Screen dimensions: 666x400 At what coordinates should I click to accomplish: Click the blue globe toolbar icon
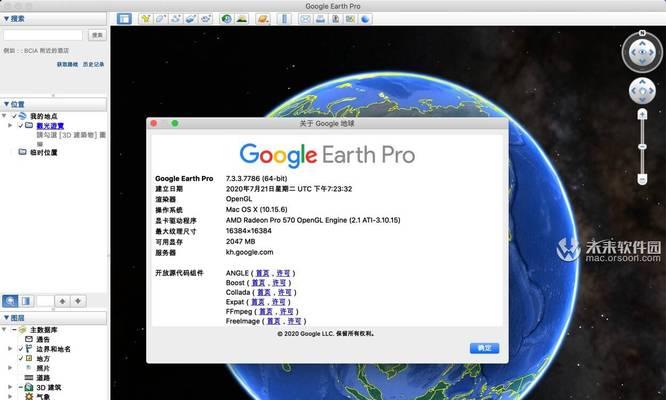tap(365, 19)
